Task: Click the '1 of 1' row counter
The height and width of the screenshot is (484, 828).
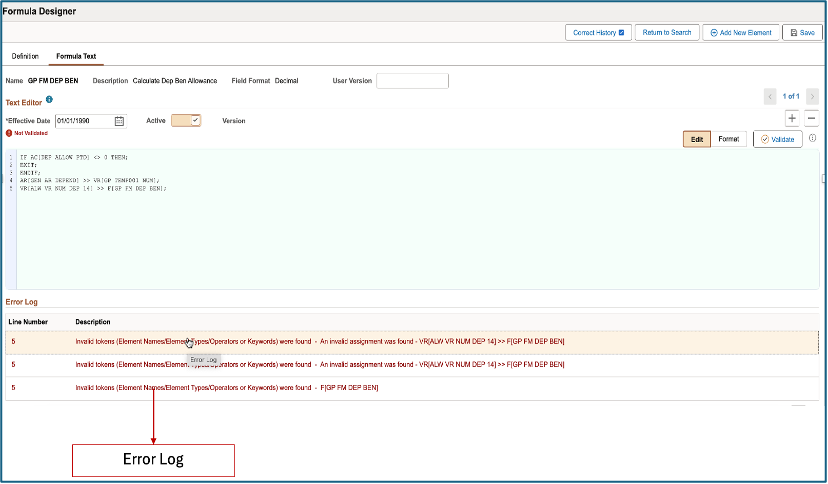Action: point(791,96)
